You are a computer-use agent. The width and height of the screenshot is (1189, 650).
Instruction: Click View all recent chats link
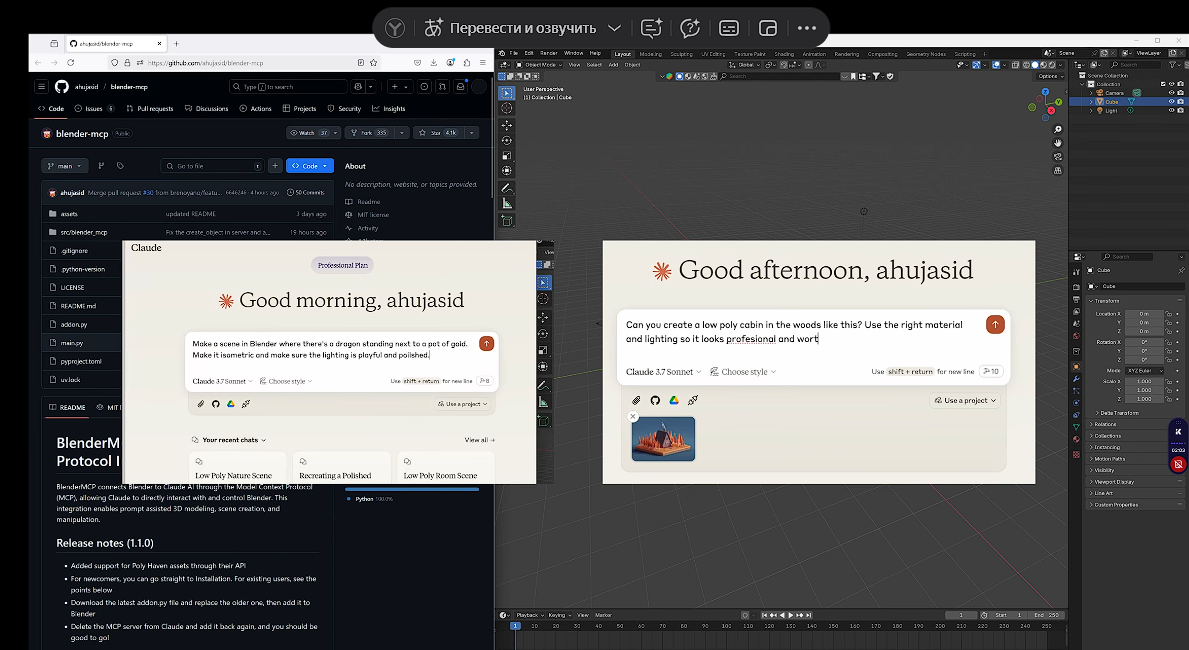click(x=479, y=440)
